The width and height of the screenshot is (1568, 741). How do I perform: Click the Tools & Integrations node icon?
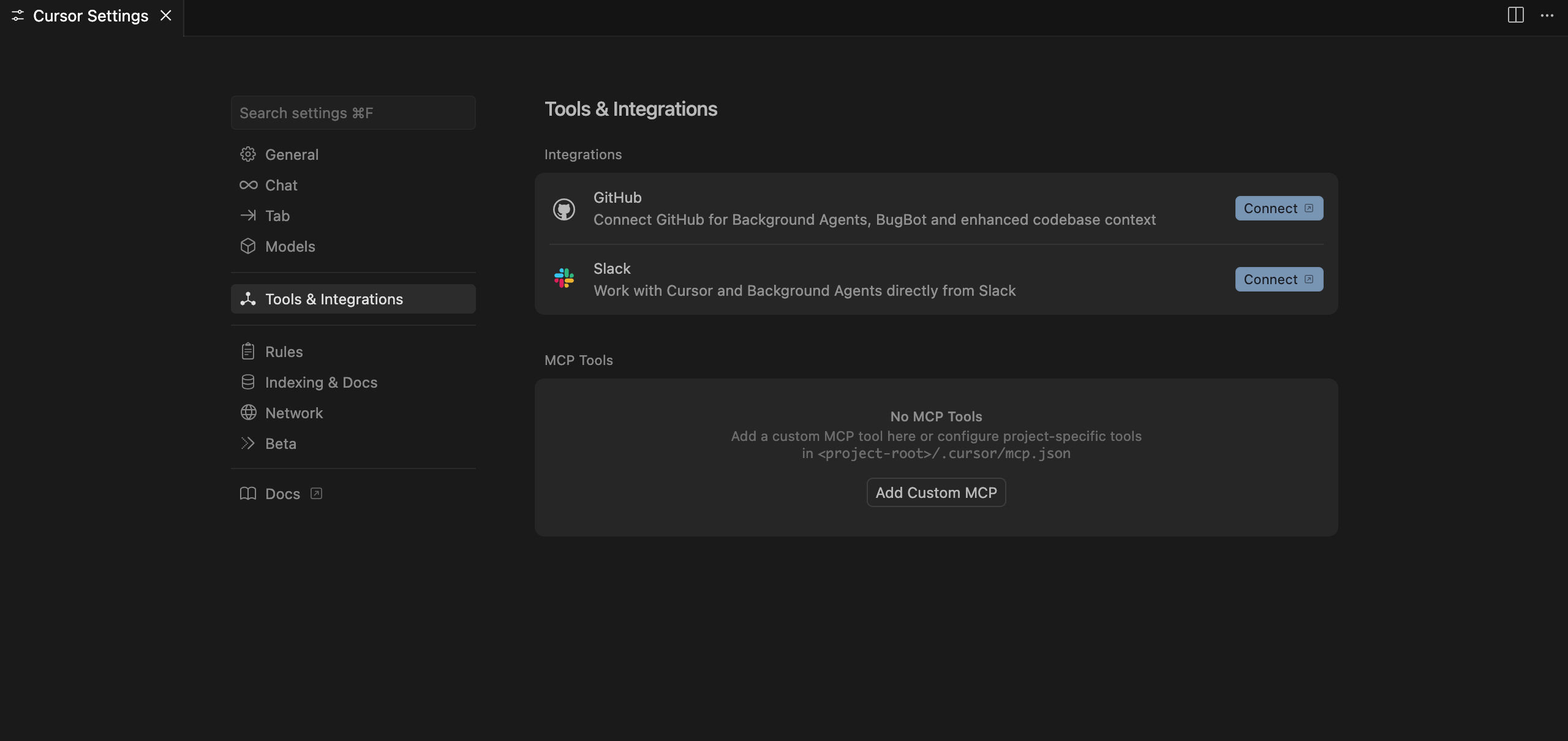(x=248, y=299)
